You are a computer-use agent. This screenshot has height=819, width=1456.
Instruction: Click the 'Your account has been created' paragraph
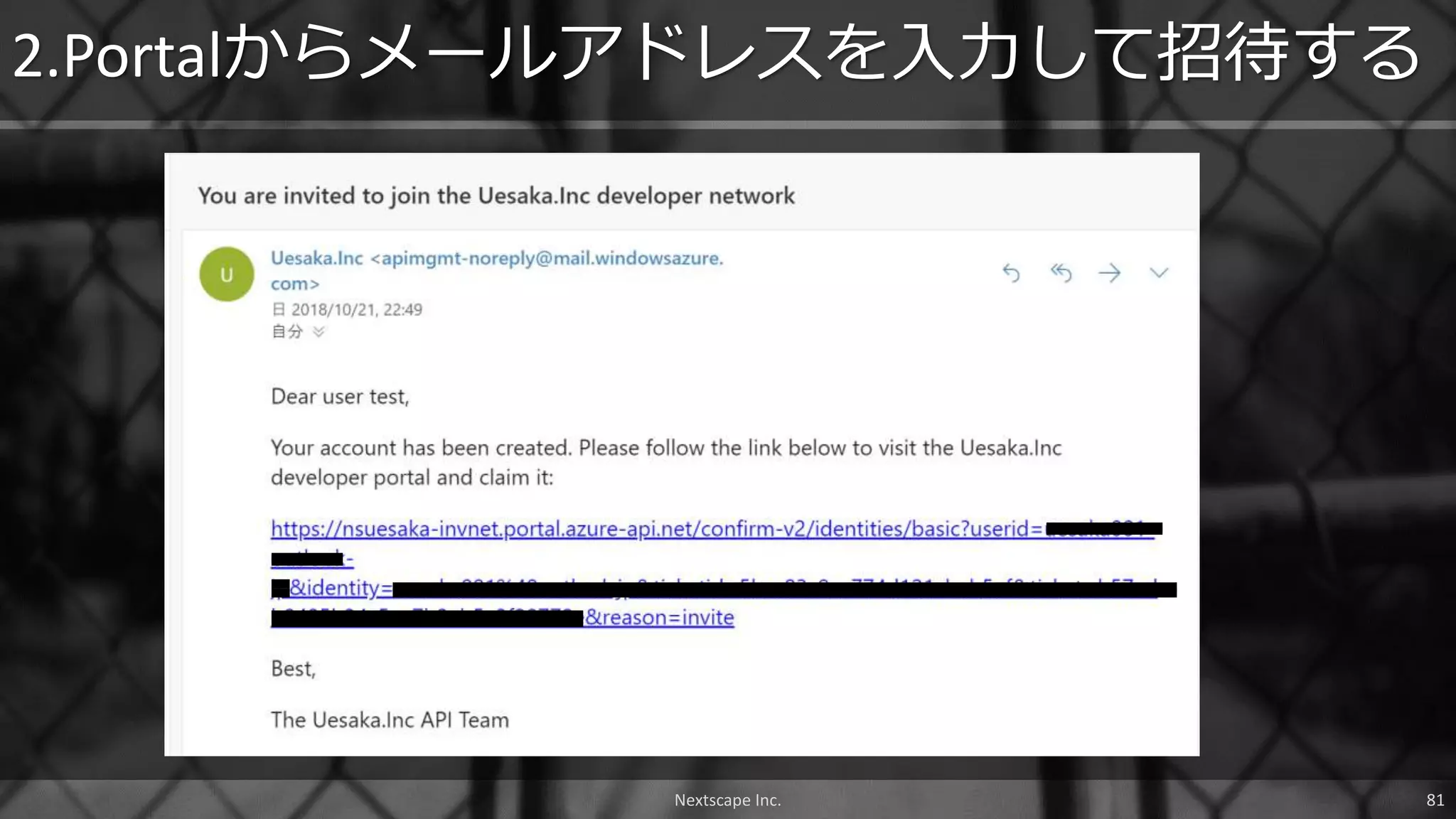click(666, 462)
